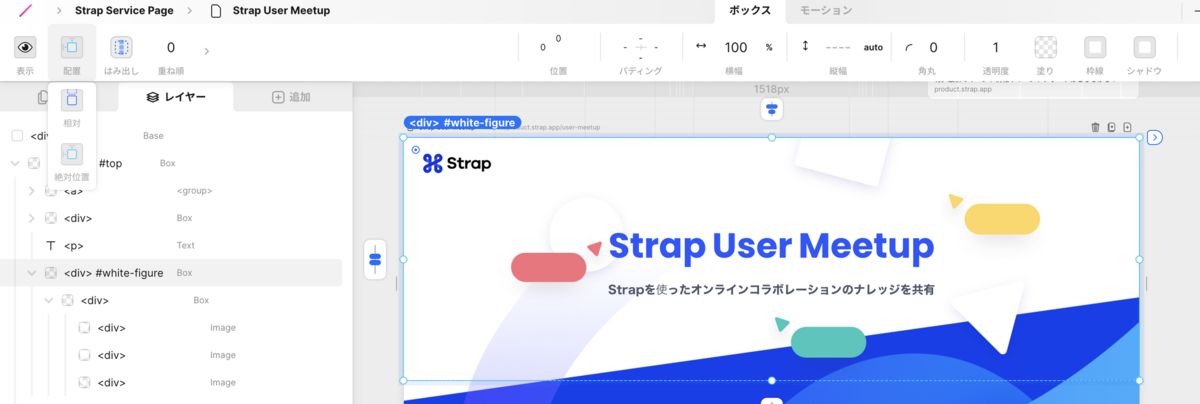Edit the 角丸 corner radius value
The image size is (1200, 404).
click(933, 47)
